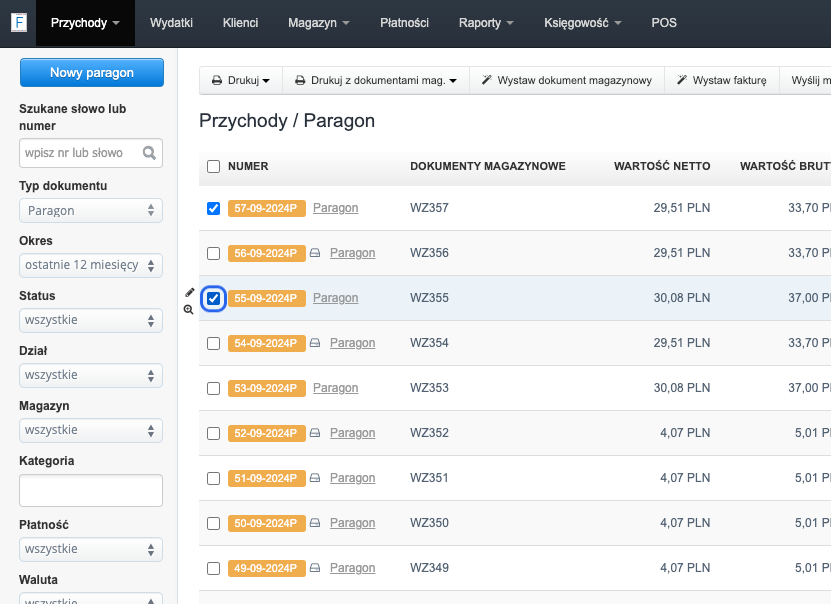The height and width of the screenshot is (604, 831).
Task: Open the POS menu item
Action: 664,23
